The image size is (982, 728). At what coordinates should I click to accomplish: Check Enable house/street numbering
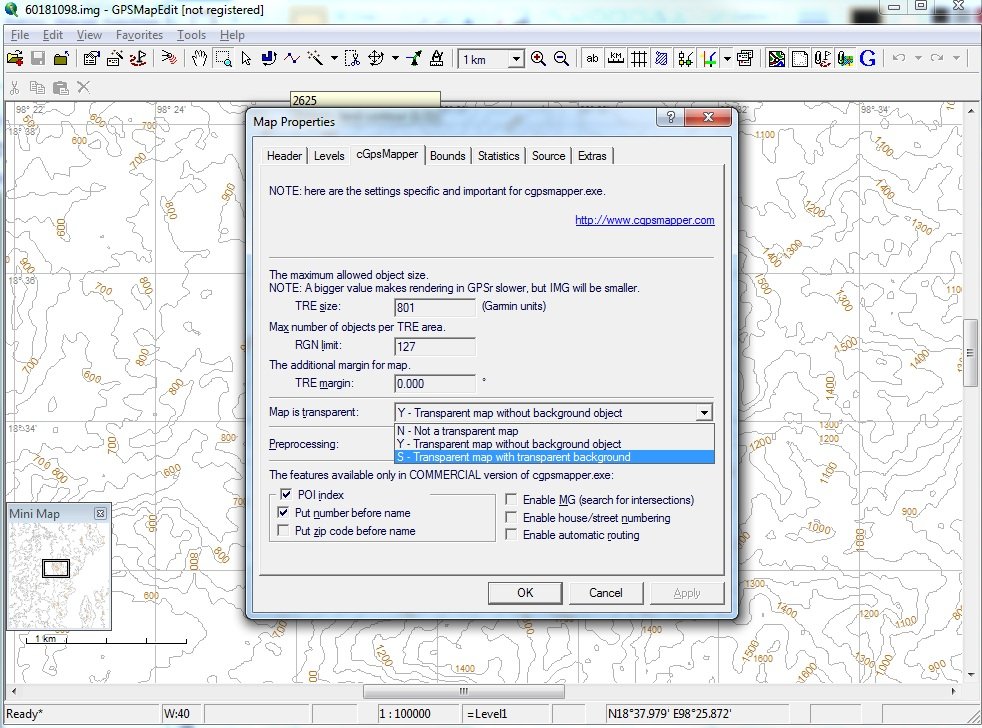tap(511, 517)
